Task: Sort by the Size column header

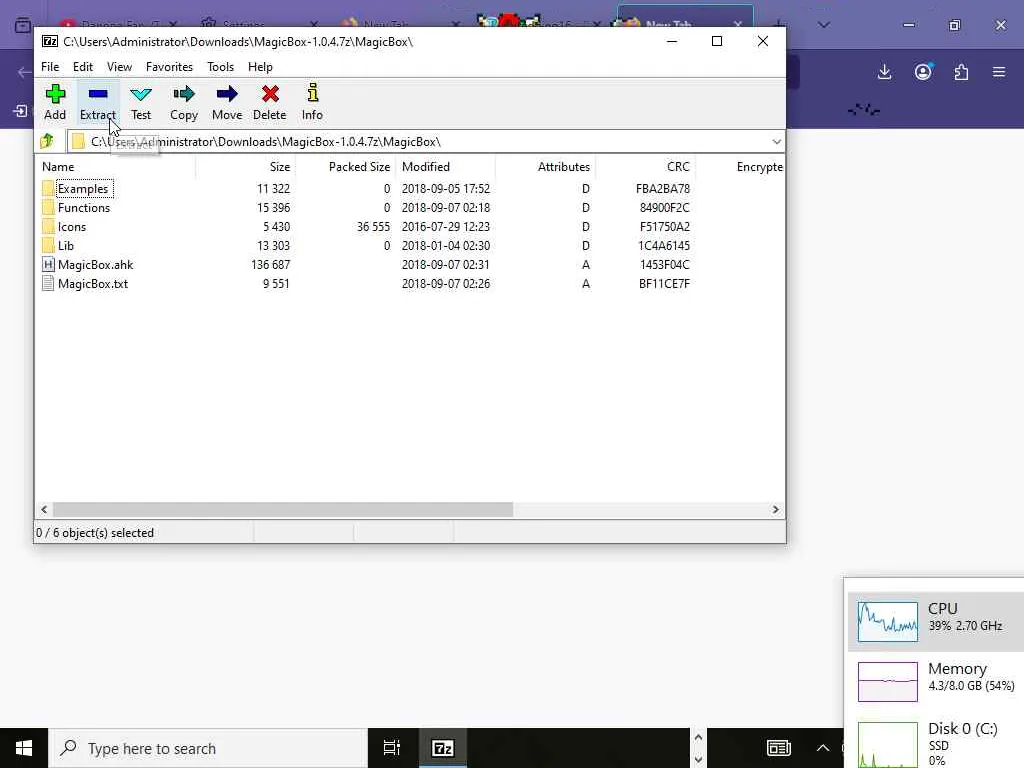Action: [246, 167]
